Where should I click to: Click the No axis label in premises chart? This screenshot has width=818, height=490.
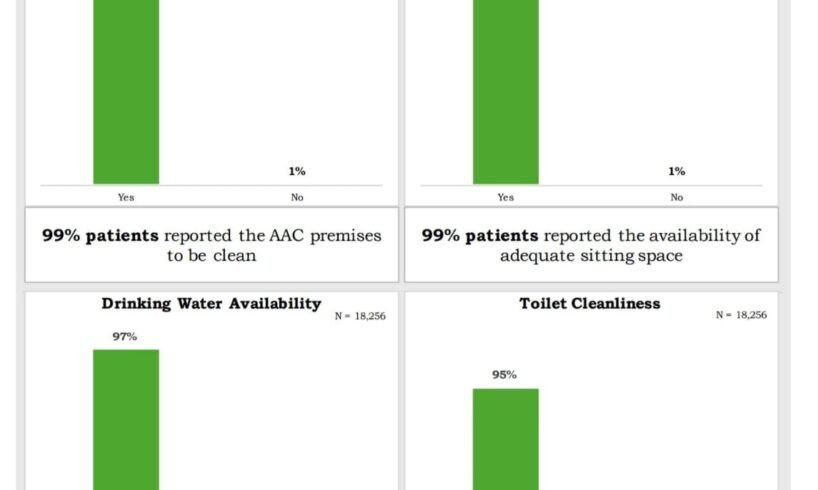point(297,198)
